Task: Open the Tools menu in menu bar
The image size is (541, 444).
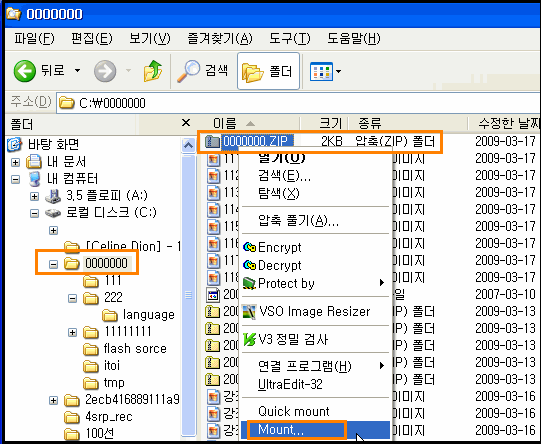Action: (289, 38)
